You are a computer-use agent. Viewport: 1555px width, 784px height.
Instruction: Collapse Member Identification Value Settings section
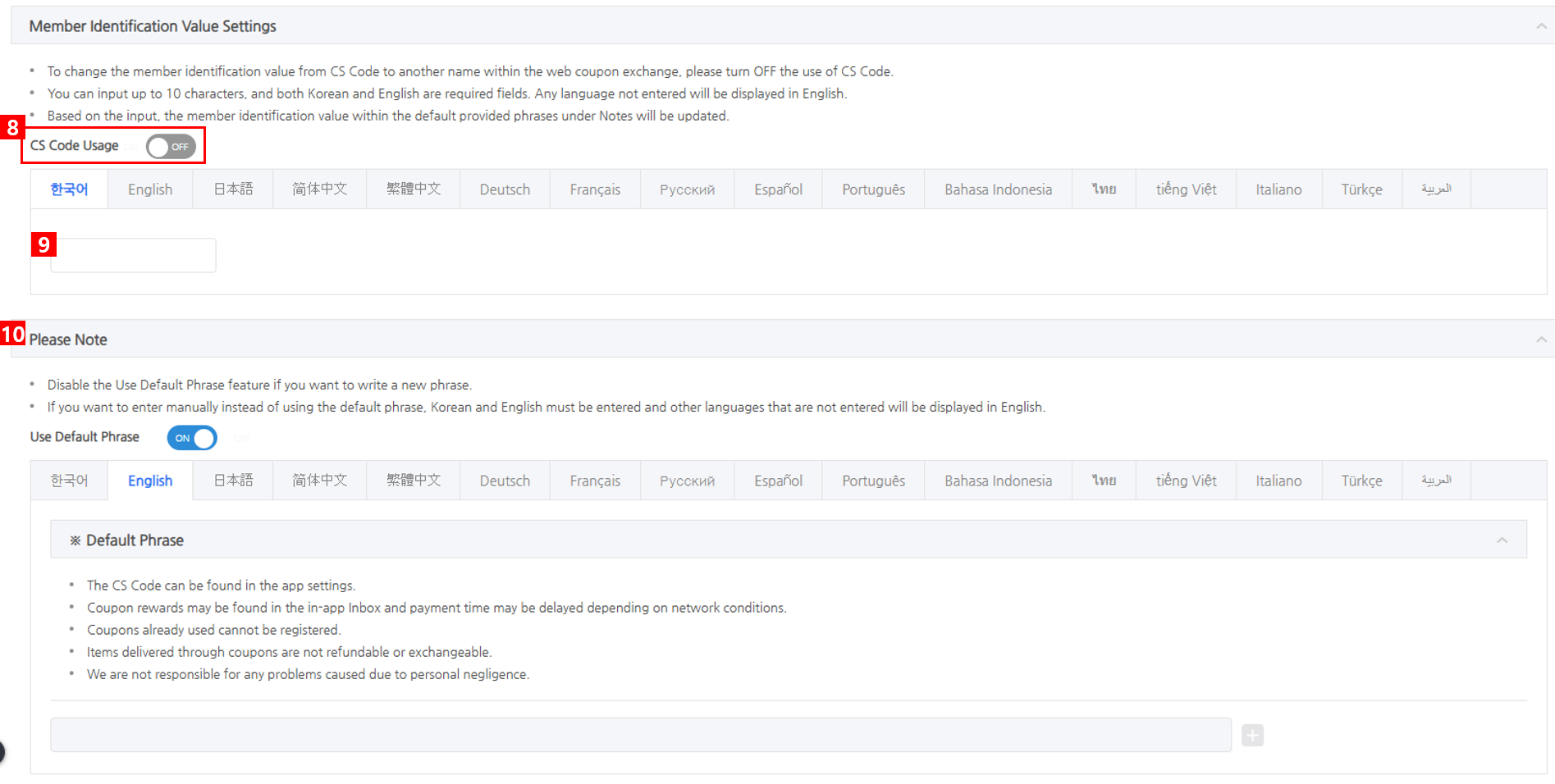(x=1541, y=26)
